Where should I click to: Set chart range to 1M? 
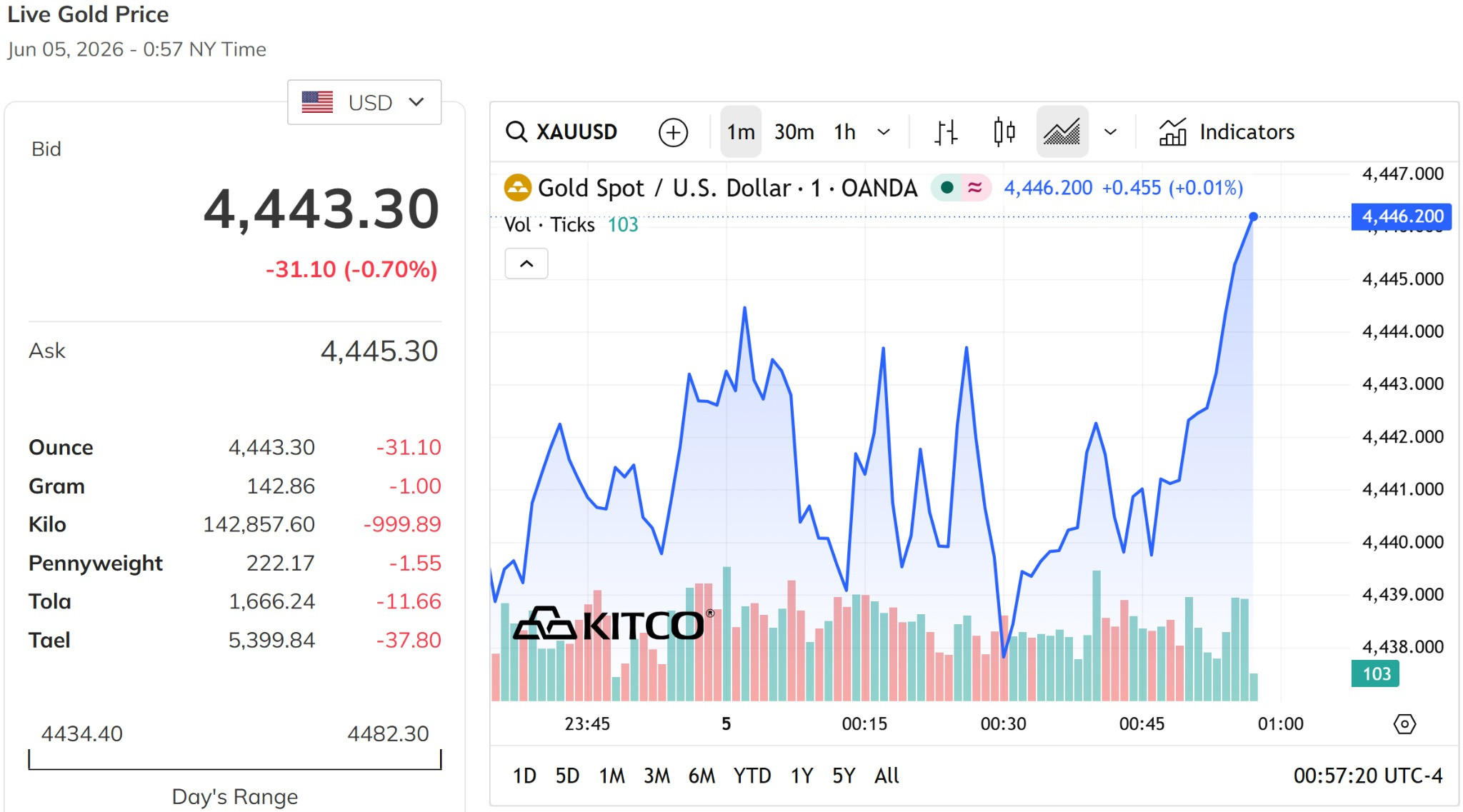click(611, 776)
